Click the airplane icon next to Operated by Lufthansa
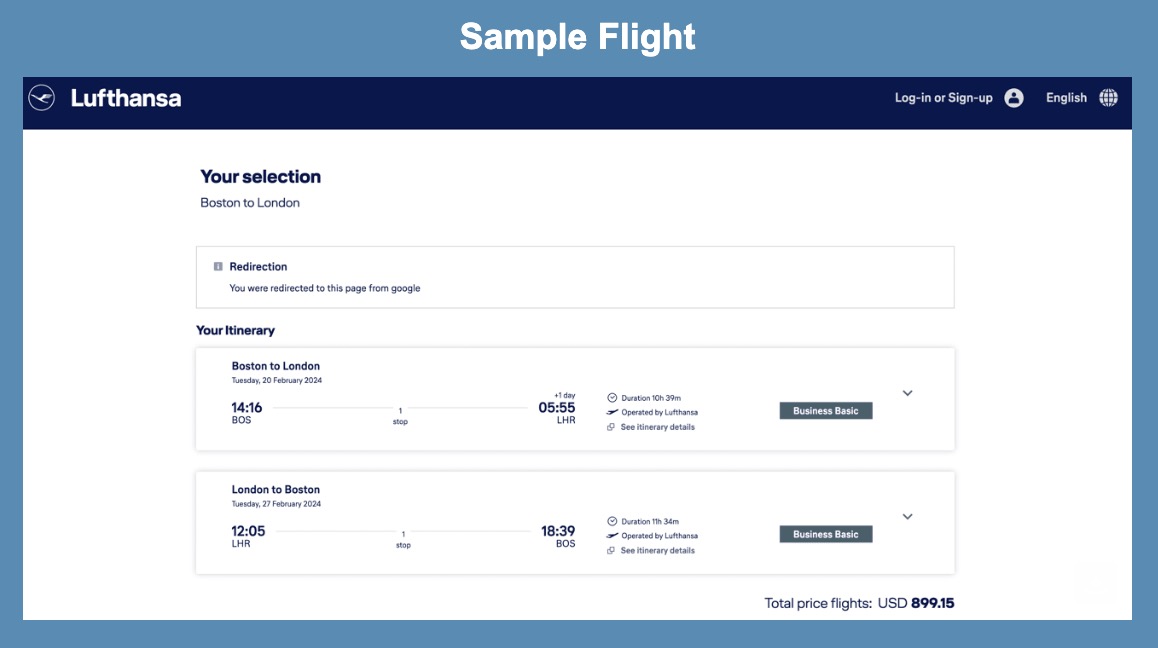This screenshot has width=1158, height=648. click(x=611, y=411)
